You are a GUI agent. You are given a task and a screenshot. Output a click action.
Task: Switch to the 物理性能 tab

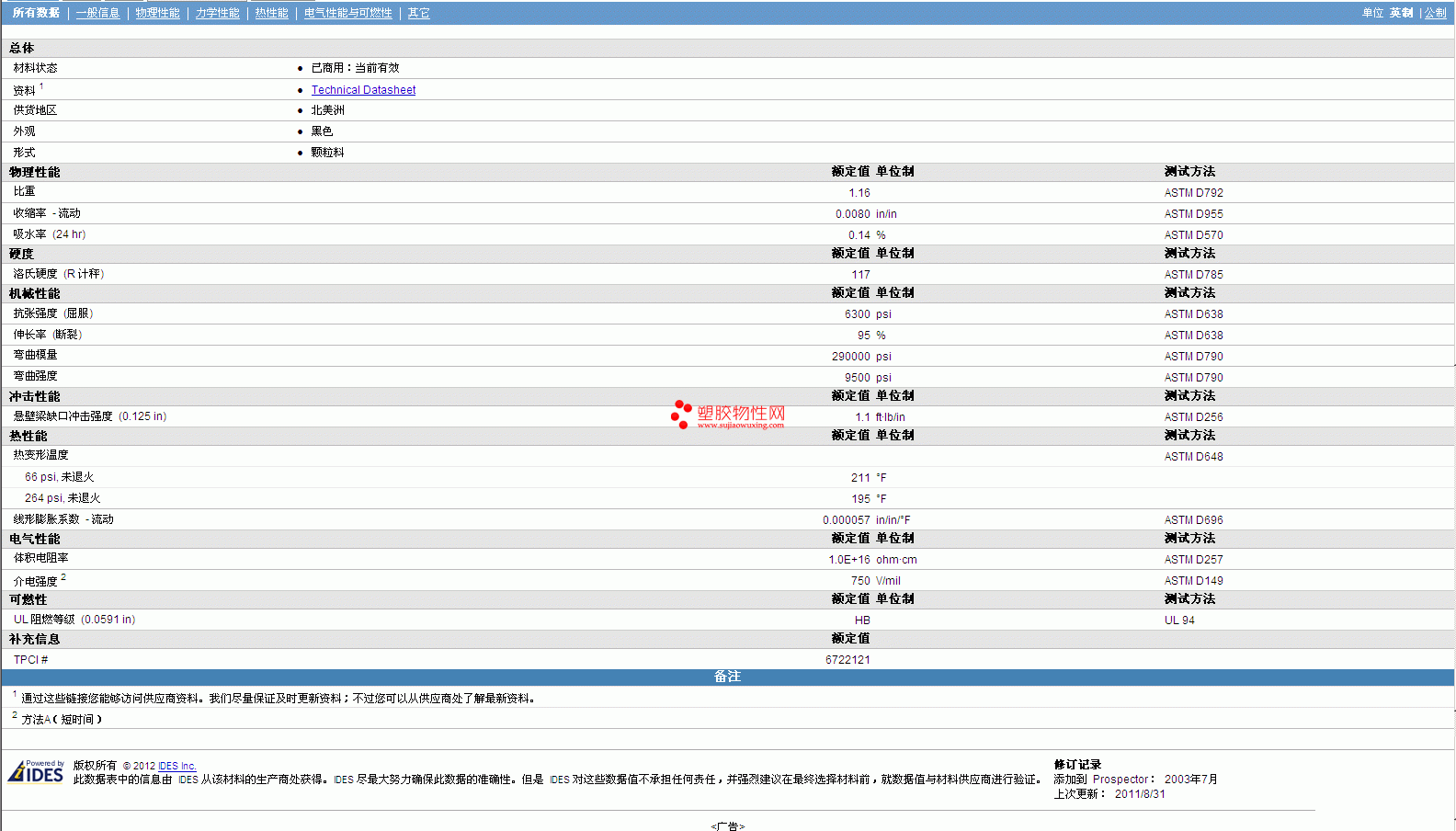click(157, 13)
